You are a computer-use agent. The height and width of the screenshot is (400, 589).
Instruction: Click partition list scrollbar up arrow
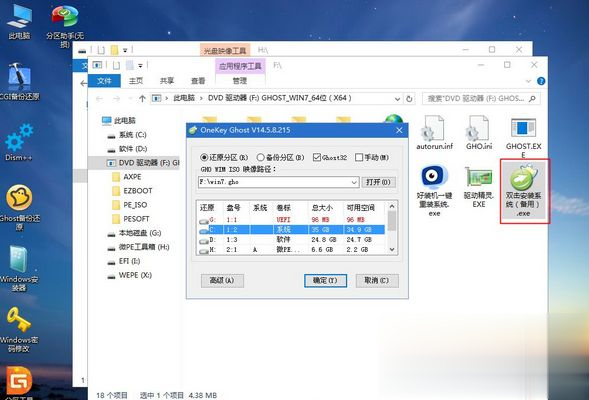click(x=392, y=207)
